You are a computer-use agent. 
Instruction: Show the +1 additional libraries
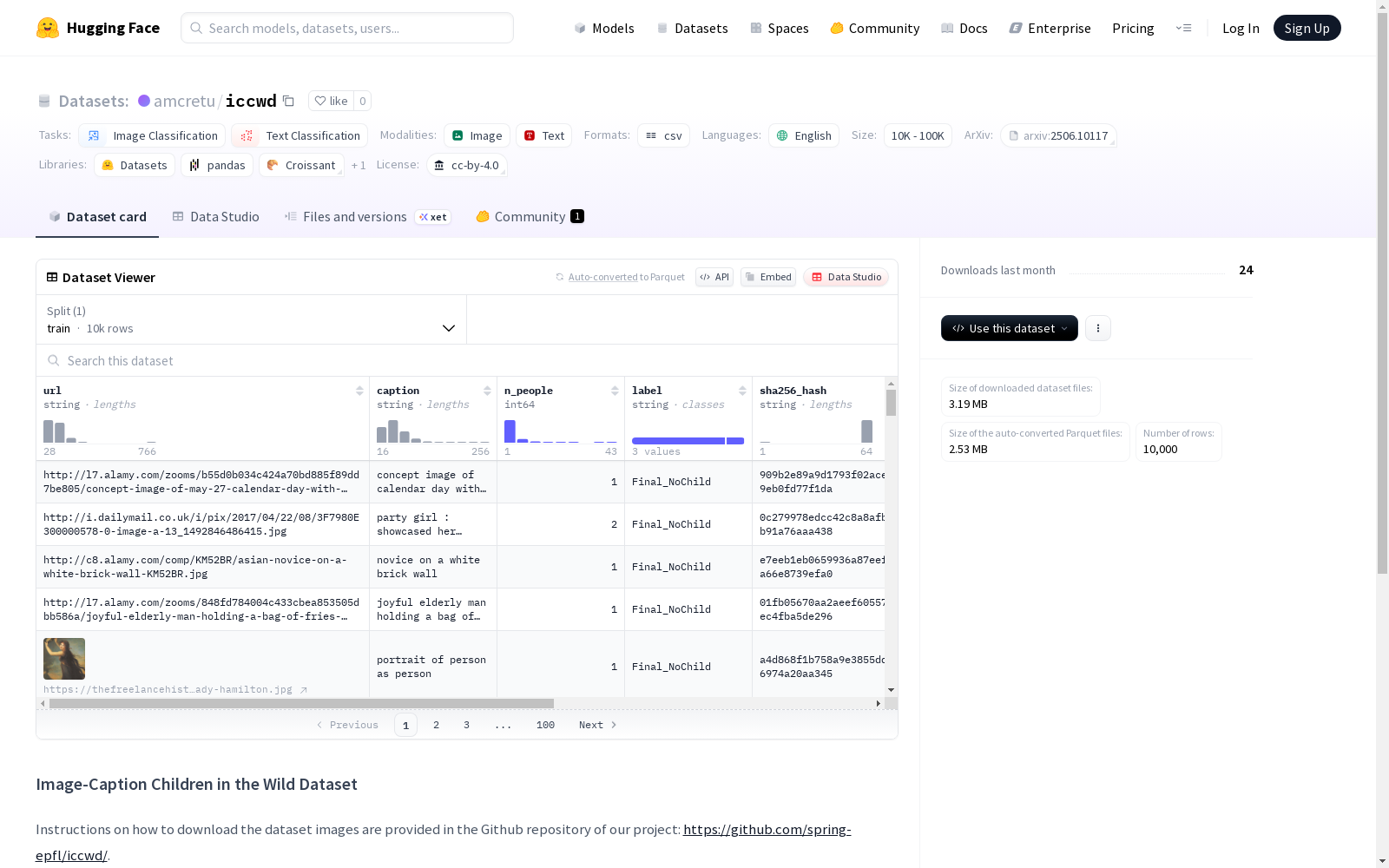[x=359, y=165]
